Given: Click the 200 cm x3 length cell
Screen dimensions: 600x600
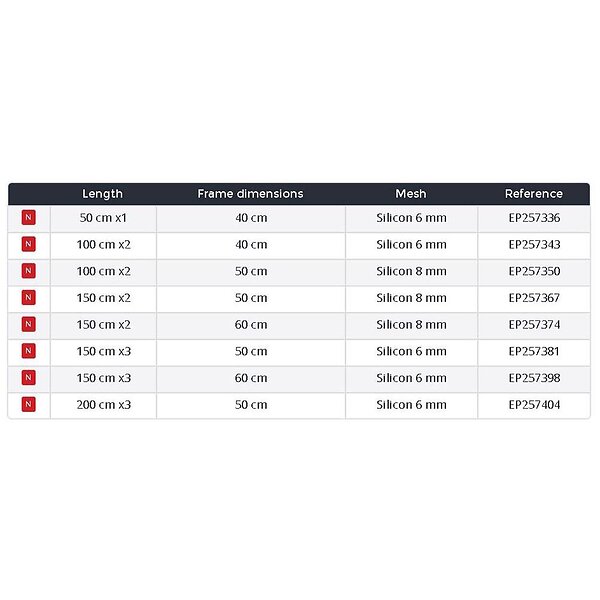Looking at the screenshot, I should [x=103, y=405].
